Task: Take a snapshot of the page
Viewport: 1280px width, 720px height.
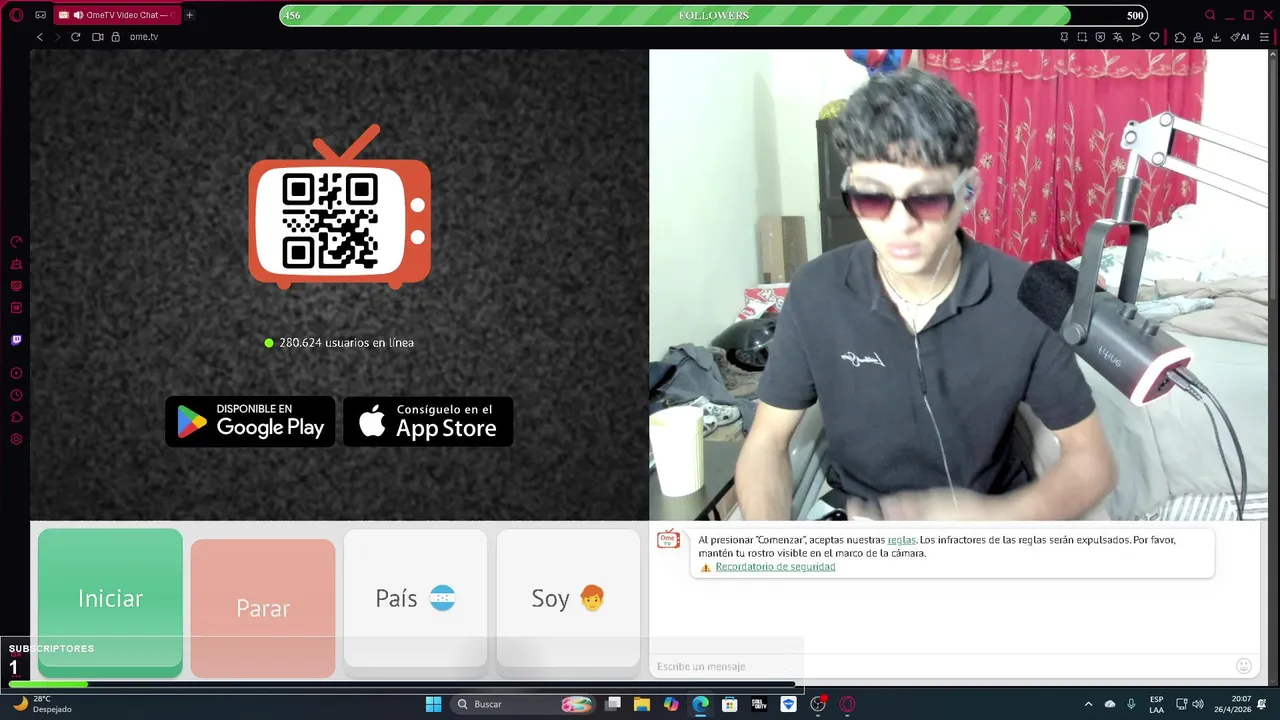Action: (1082, 37)
